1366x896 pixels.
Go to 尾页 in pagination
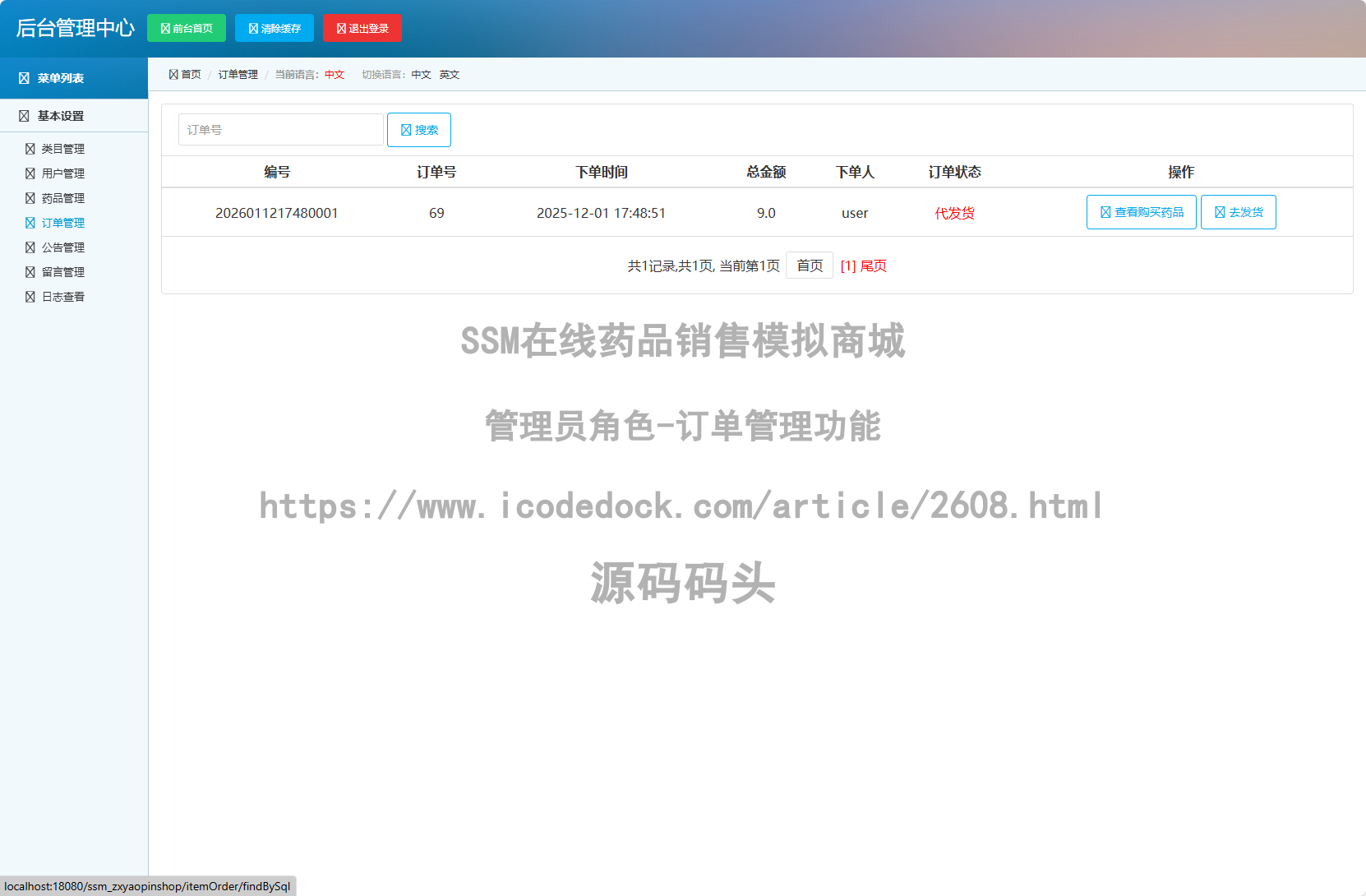873,266
